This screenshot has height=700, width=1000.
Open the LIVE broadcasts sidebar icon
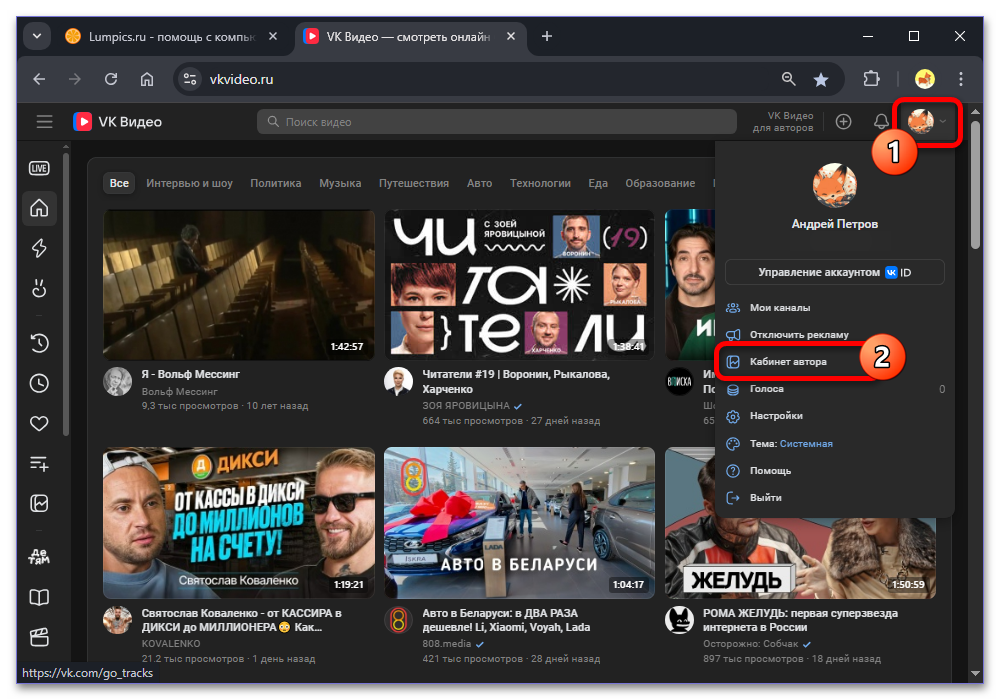point(40,168)
